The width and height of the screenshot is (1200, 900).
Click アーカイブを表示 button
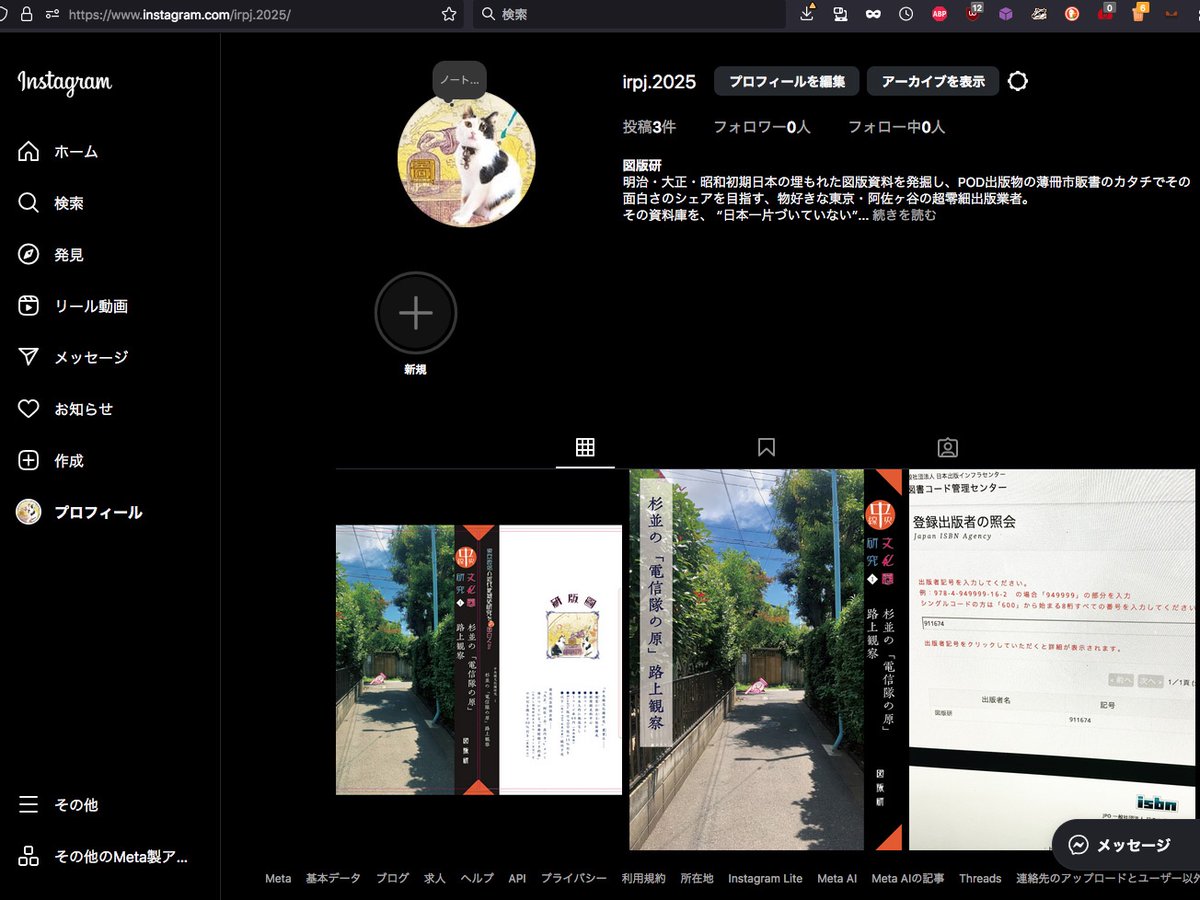point(933,82)
